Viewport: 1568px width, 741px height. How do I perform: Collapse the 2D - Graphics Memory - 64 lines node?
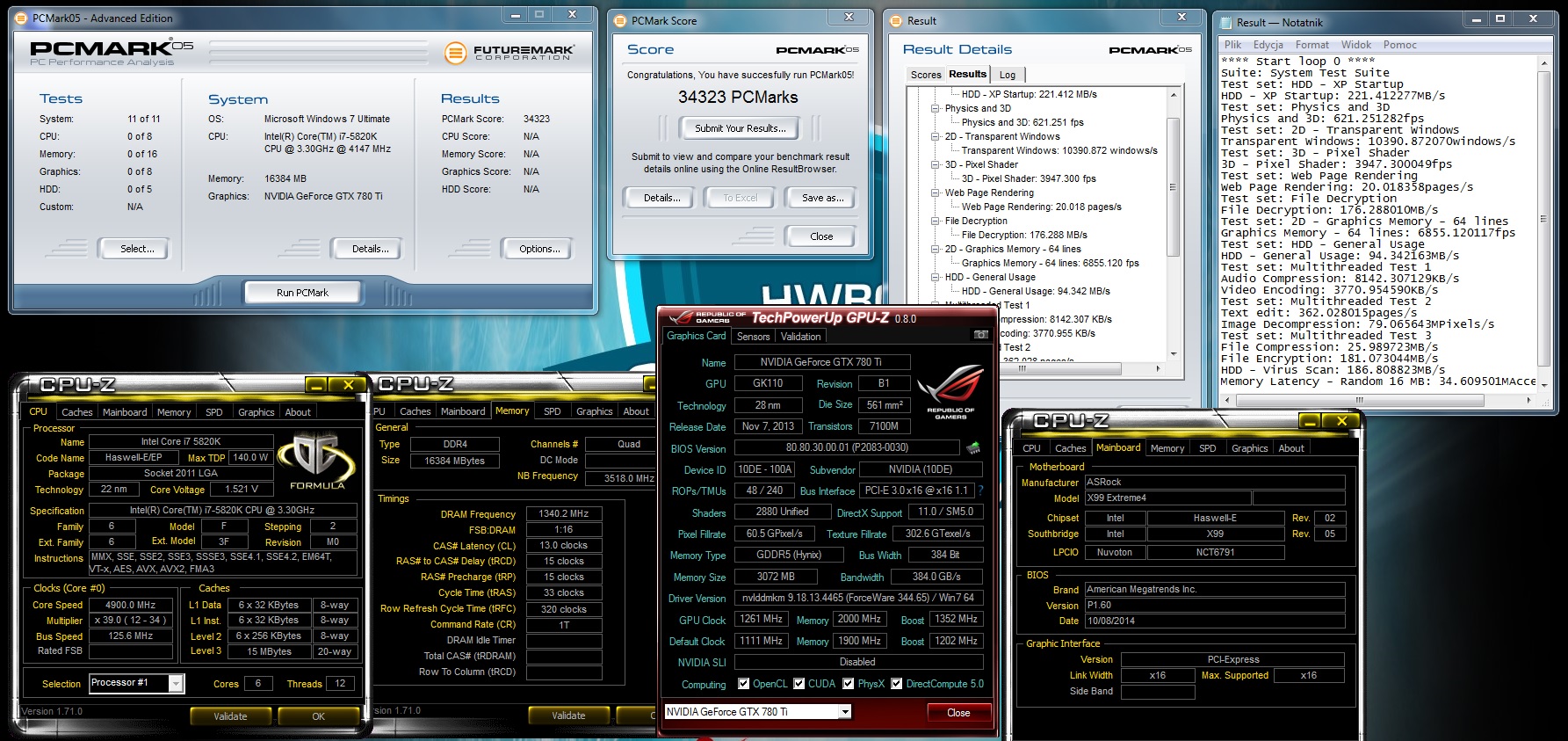coord(936,249)
